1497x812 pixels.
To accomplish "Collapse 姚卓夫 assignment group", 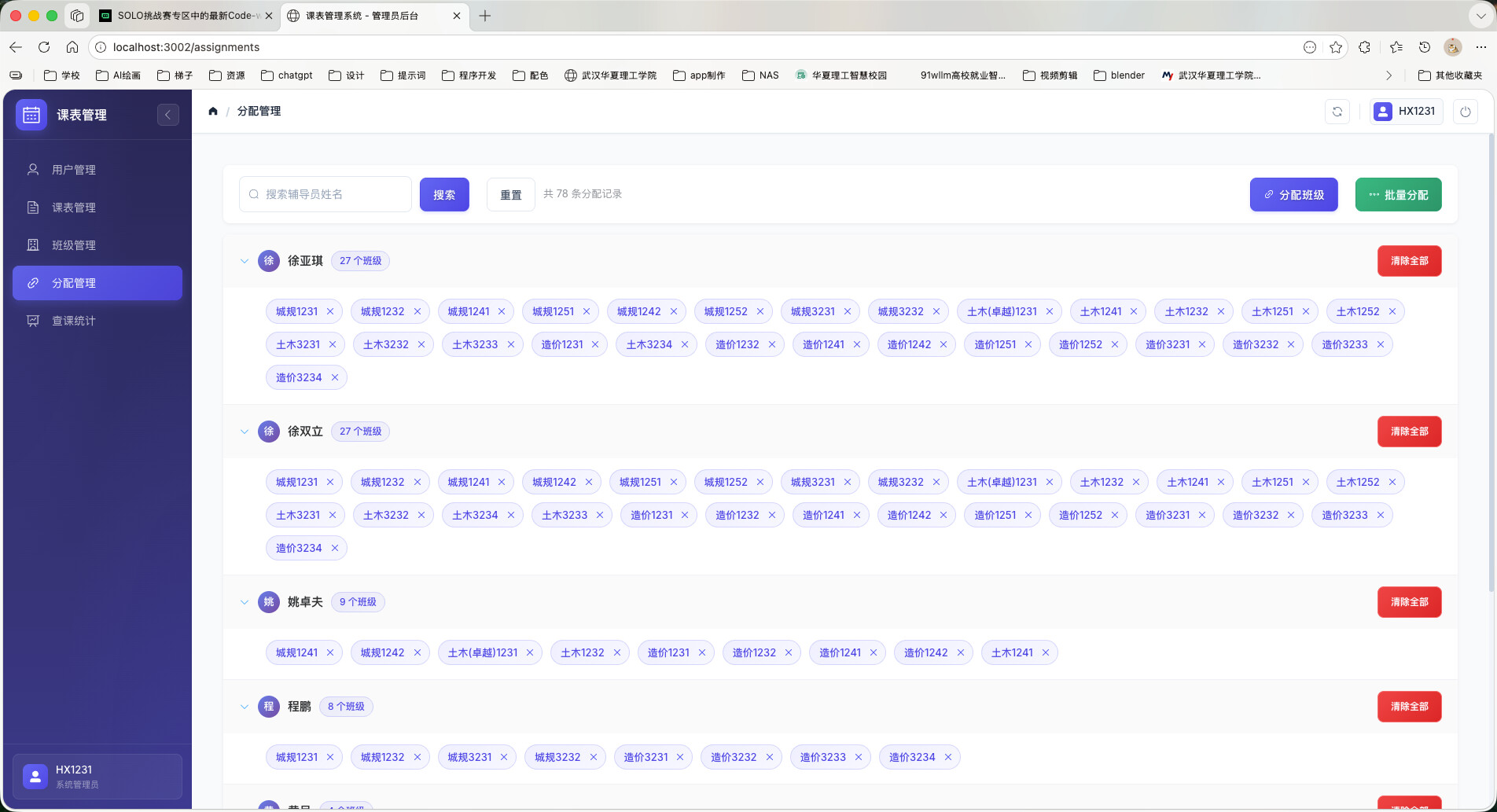I will pyautogui.click(x=245, y=602).
